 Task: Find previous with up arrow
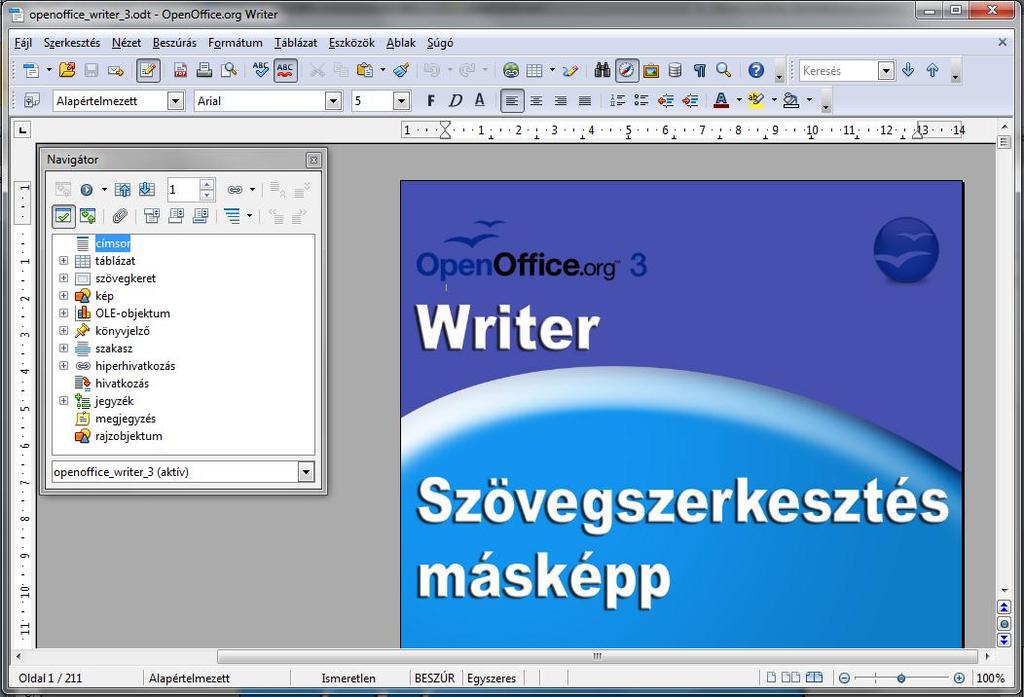(933, 70)
